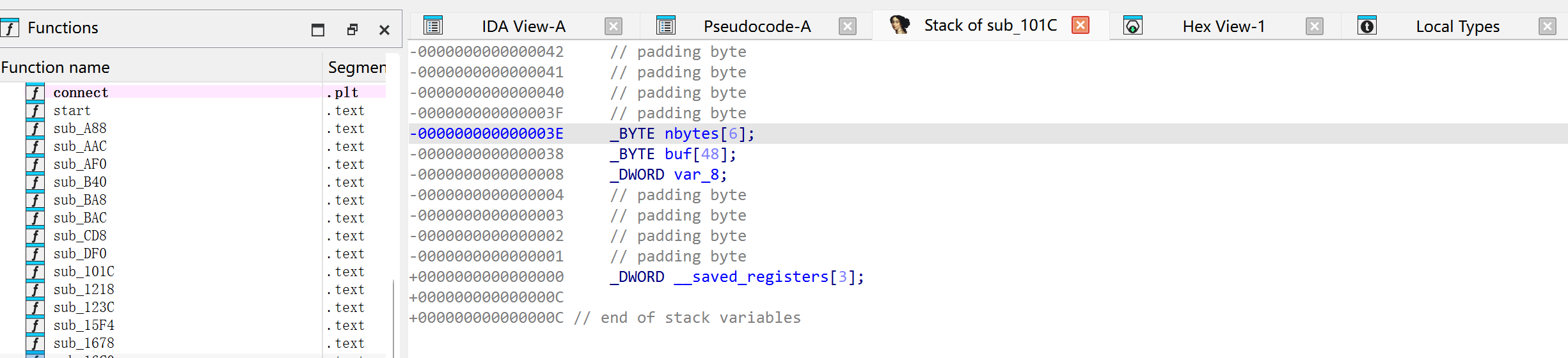Float the Functions panel window
The image size is (1568, 358).
tap(352, 29)
